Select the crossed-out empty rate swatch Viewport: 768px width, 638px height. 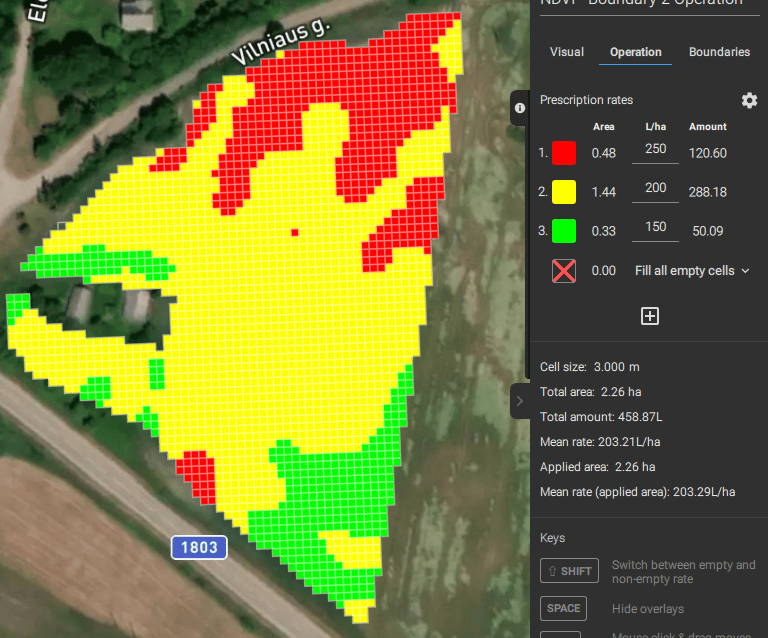pos(564,271)
